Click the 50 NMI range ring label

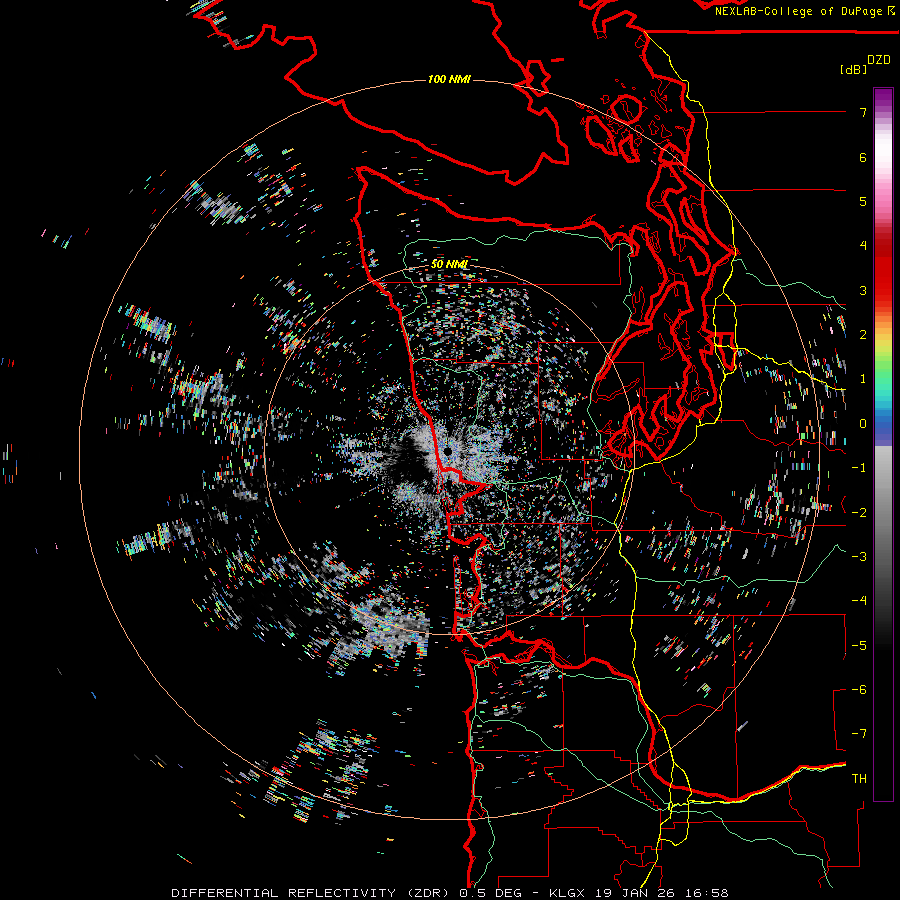point(449,264)
